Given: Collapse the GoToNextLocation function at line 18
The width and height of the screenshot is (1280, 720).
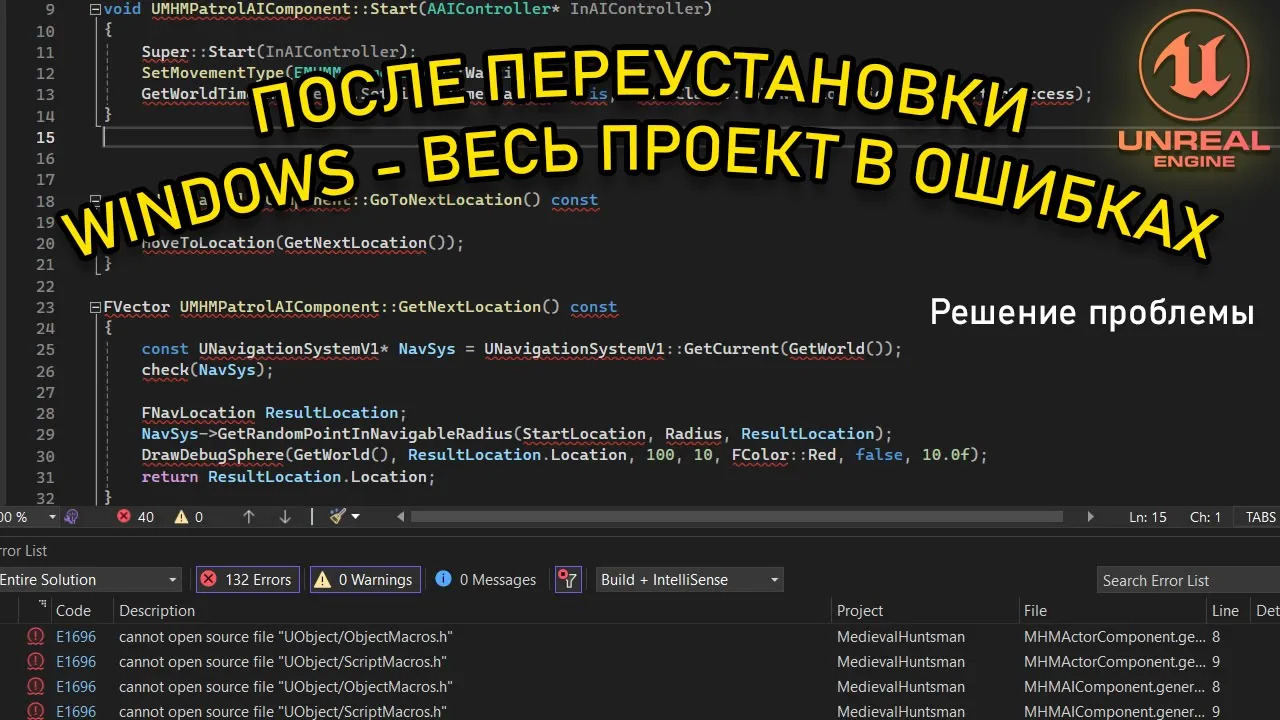Looking at the screenshot, I should [x=95, y=200].
